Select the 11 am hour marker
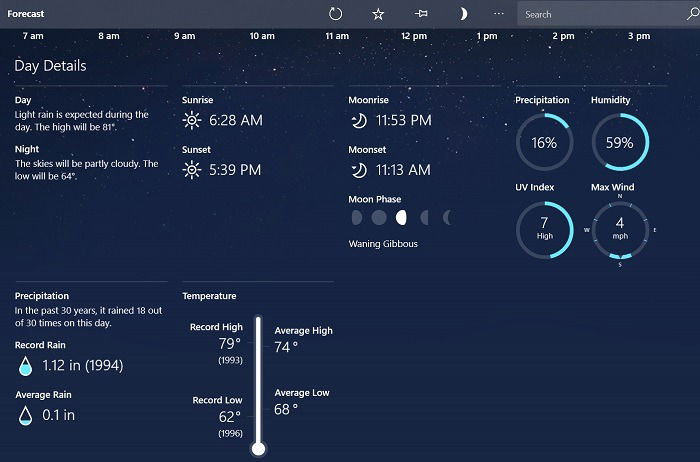The height and width of the screenshot is (462, 700). point(337,36)
